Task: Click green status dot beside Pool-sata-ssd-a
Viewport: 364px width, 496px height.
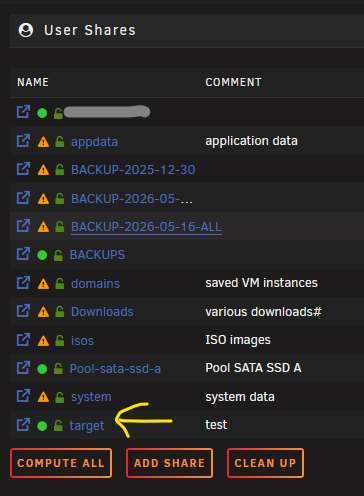Action: tap(42, 369)
